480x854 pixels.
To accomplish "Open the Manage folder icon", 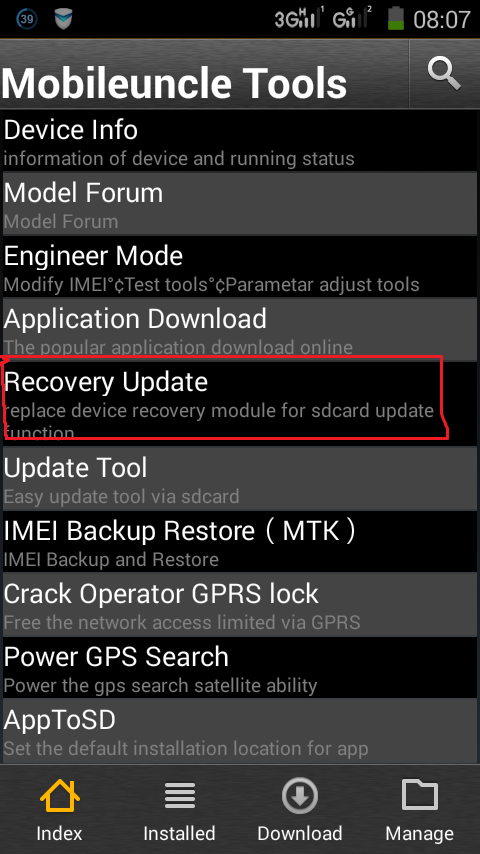I will [x=420, y=795].
